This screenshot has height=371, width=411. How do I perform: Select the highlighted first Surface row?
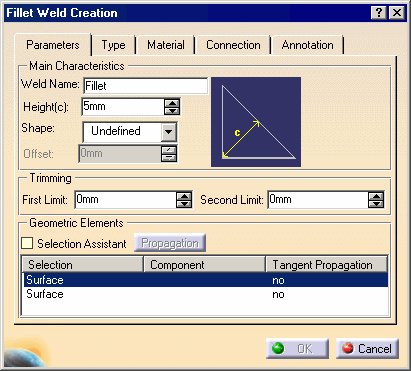click(x=206, y=280)
